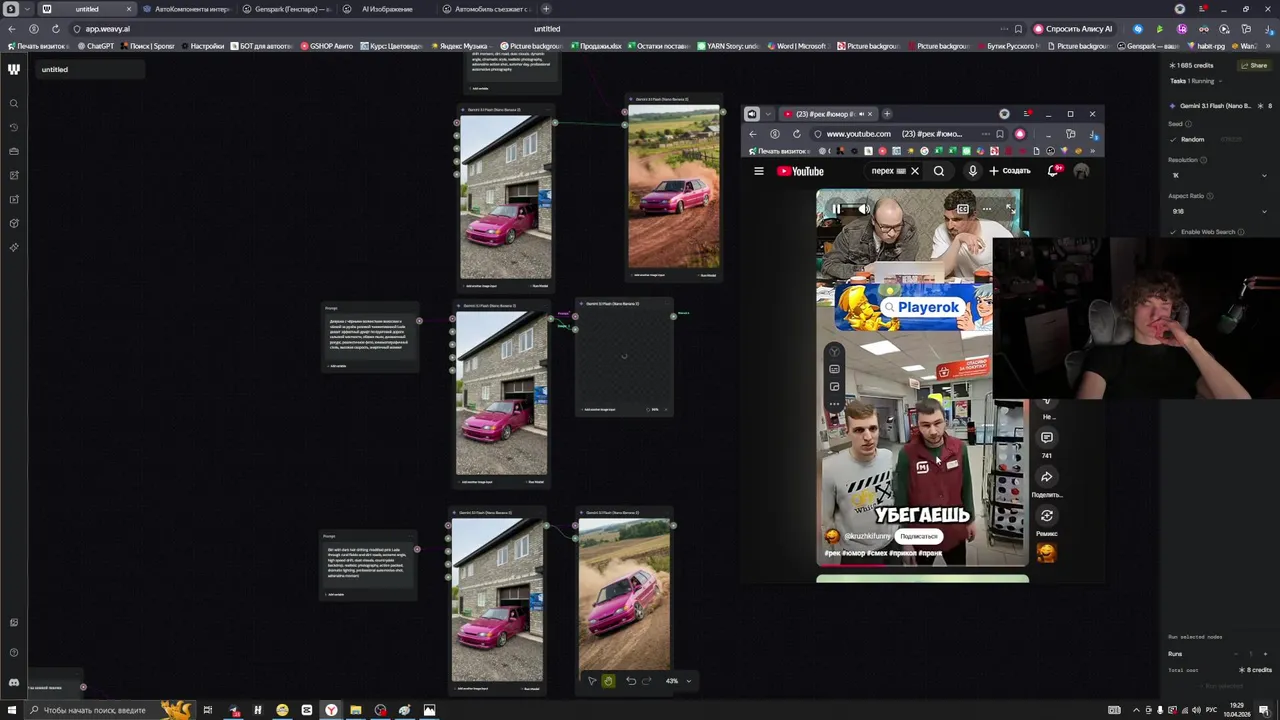
Task: Select the search icon in Weavy sidebar
Action: [x=14, y=104]
